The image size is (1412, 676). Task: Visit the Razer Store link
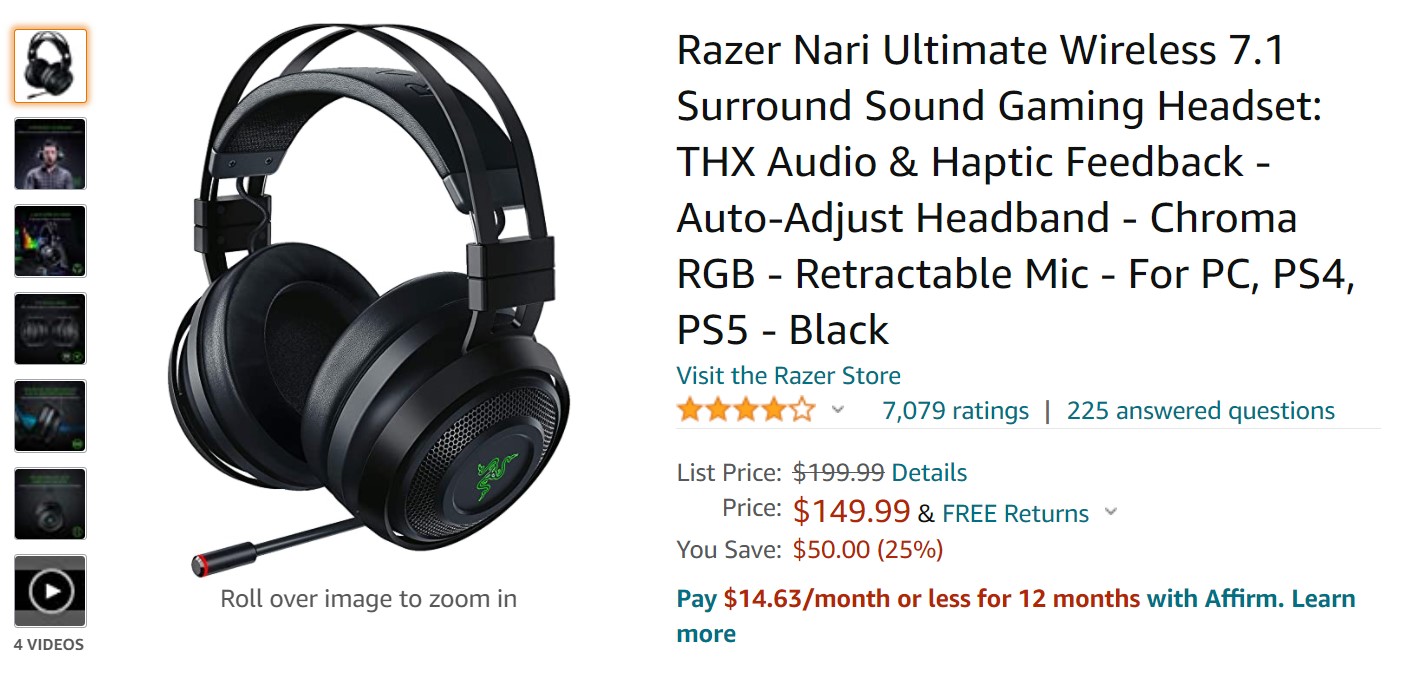[x=788, y=376]
